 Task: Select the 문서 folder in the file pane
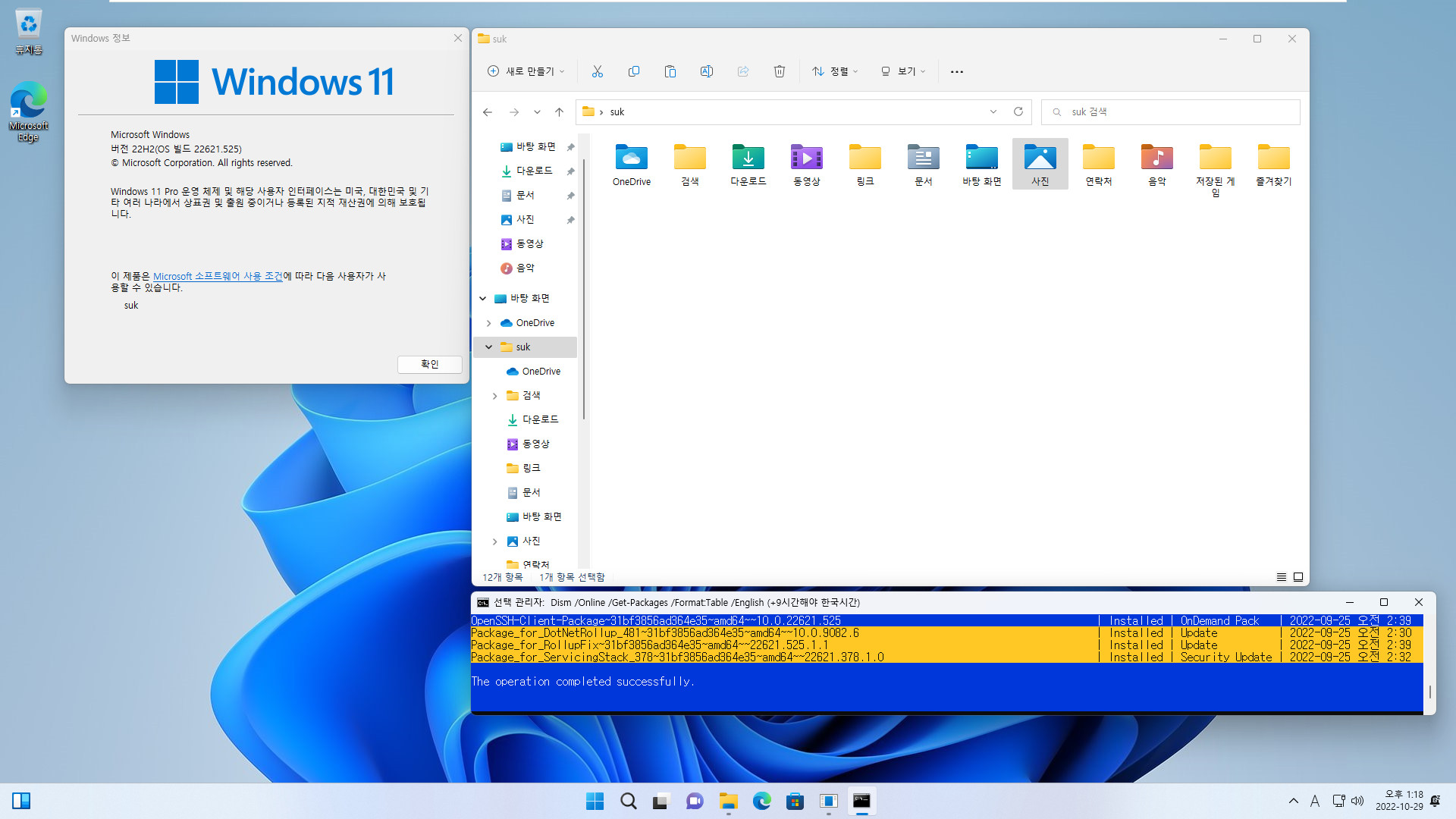click(x=924, y=165)
